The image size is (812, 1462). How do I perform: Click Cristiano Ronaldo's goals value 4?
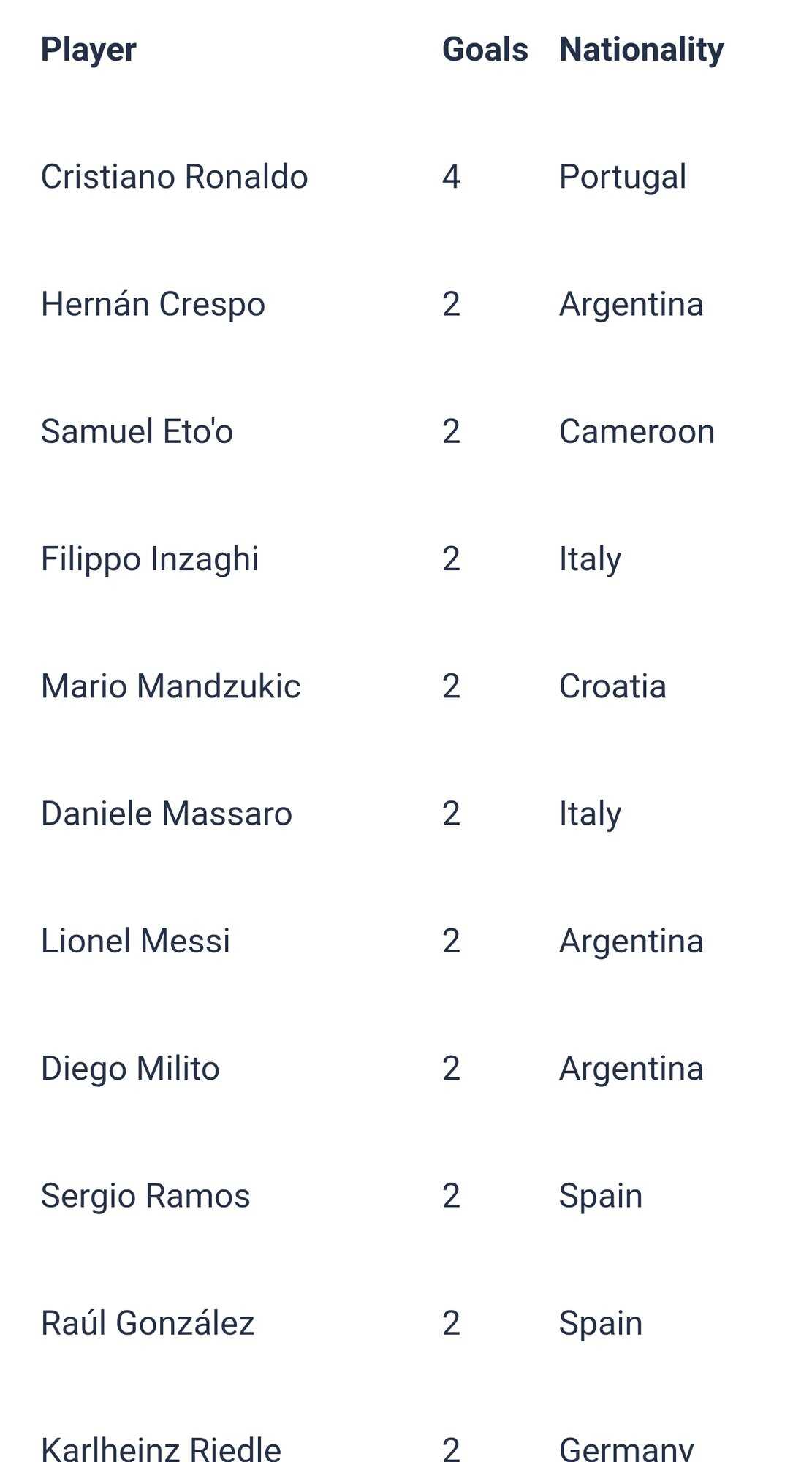(x=451, y=177)
